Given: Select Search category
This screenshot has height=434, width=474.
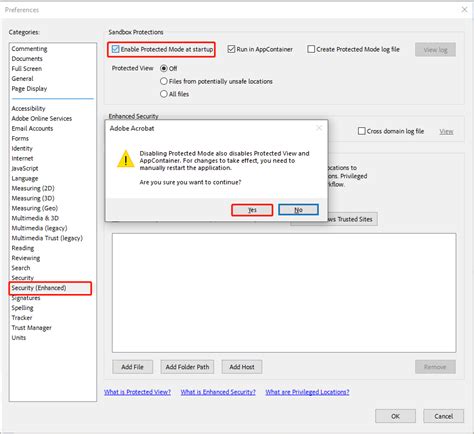Looking at the screenshot, I should coord(21,268).
